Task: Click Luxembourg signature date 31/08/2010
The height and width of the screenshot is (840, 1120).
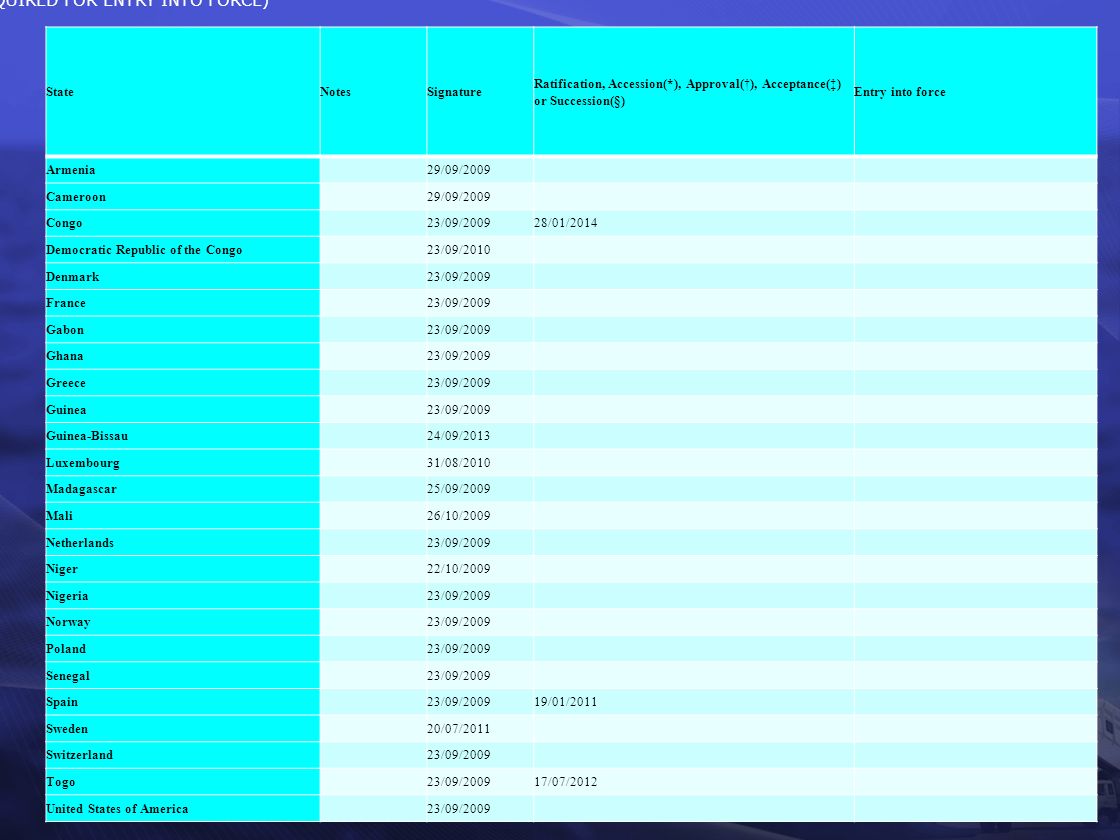Action: tap(459, 463)
